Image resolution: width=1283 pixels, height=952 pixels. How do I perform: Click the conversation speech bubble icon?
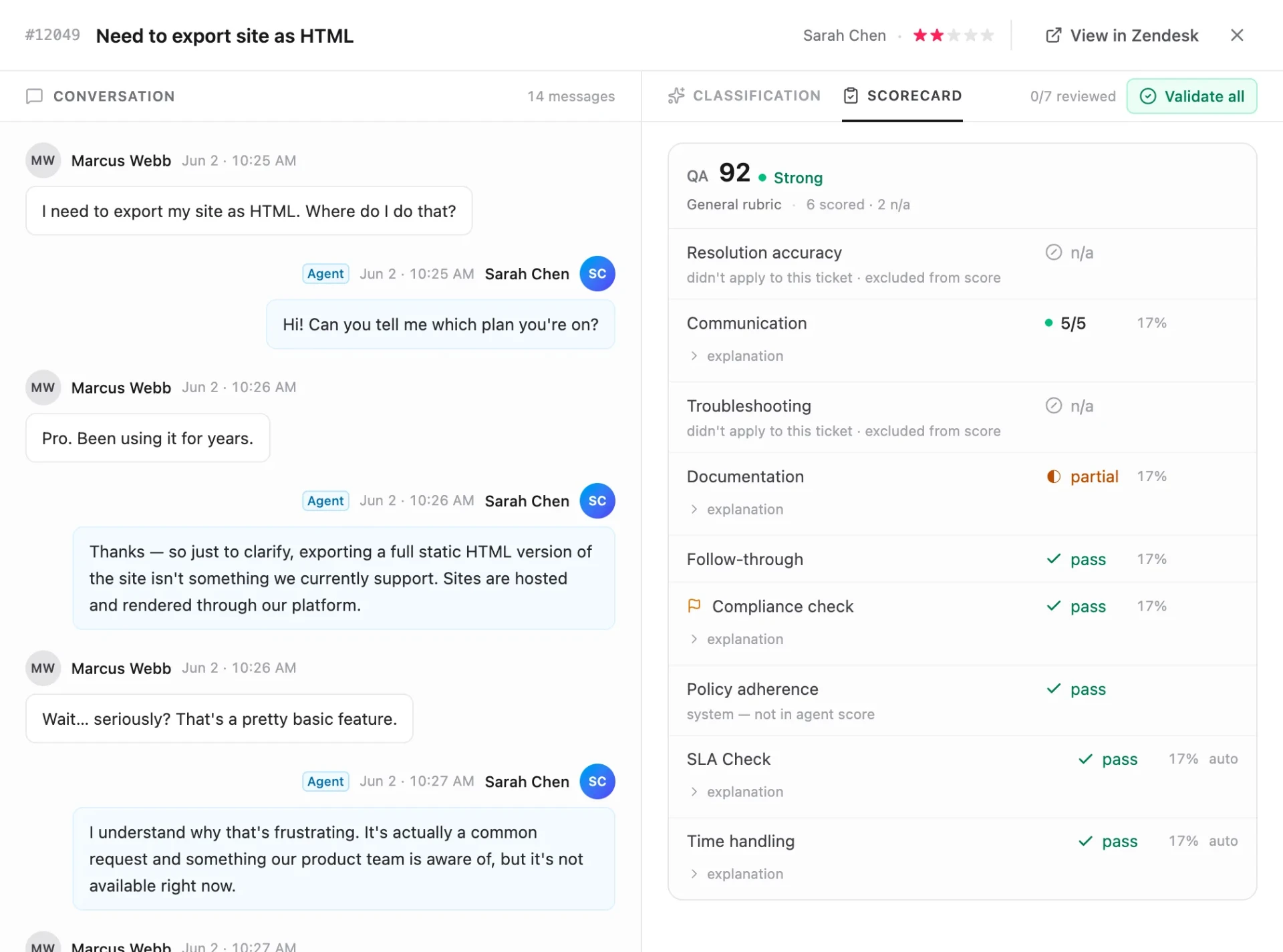[x=34, y=96]
